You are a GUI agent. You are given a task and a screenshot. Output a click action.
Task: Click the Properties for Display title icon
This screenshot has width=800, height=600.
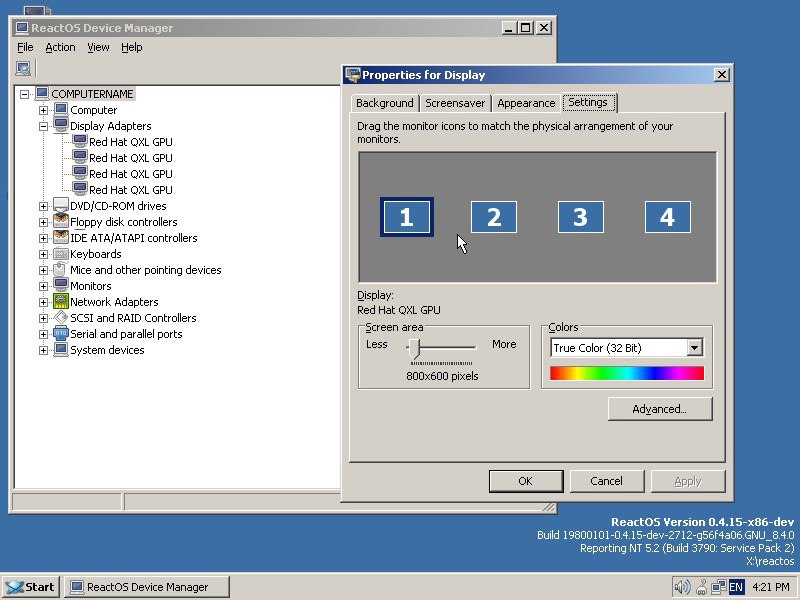(353, 75)
